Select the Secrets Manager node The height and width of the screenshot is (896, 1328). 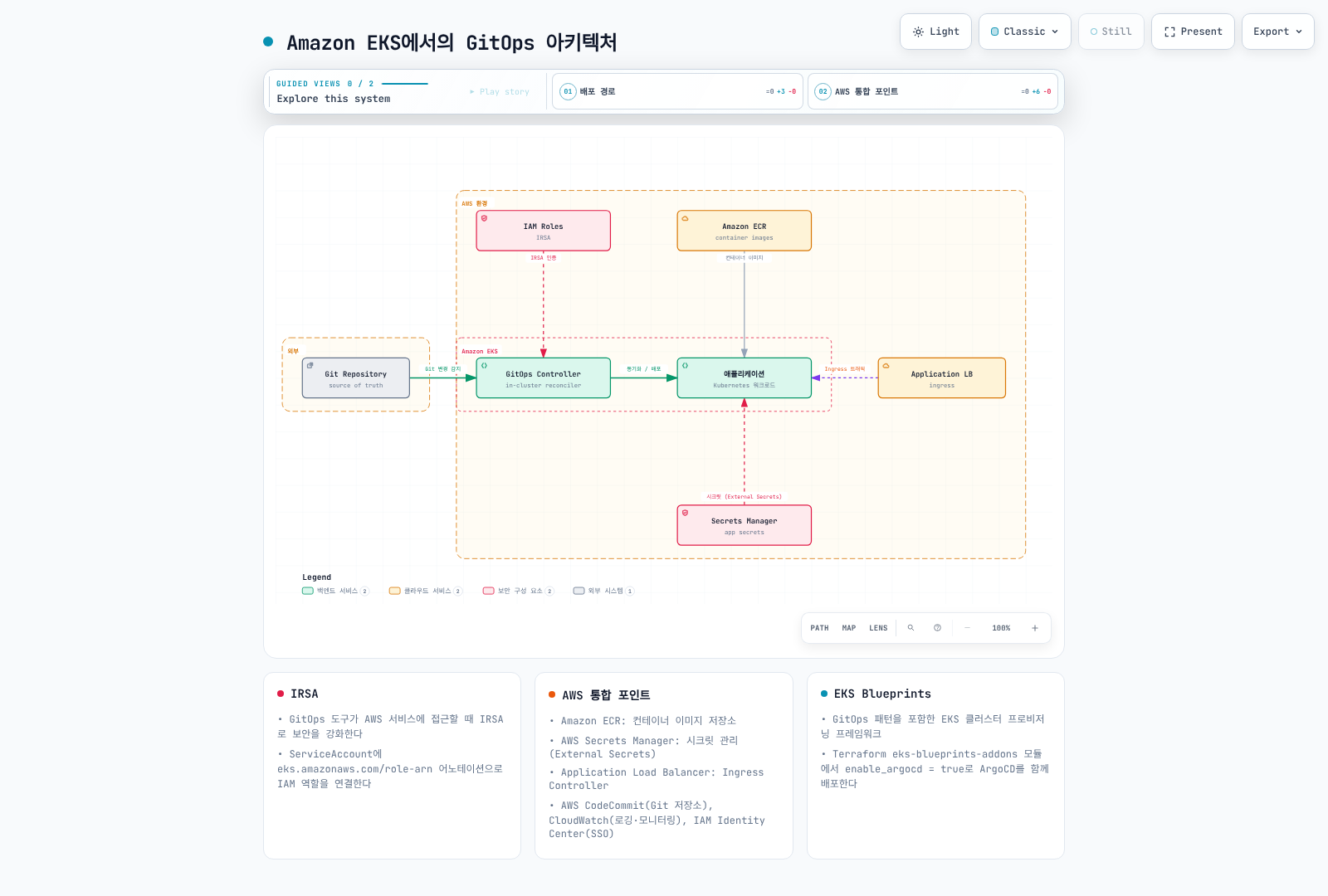[x=745, y=525]
